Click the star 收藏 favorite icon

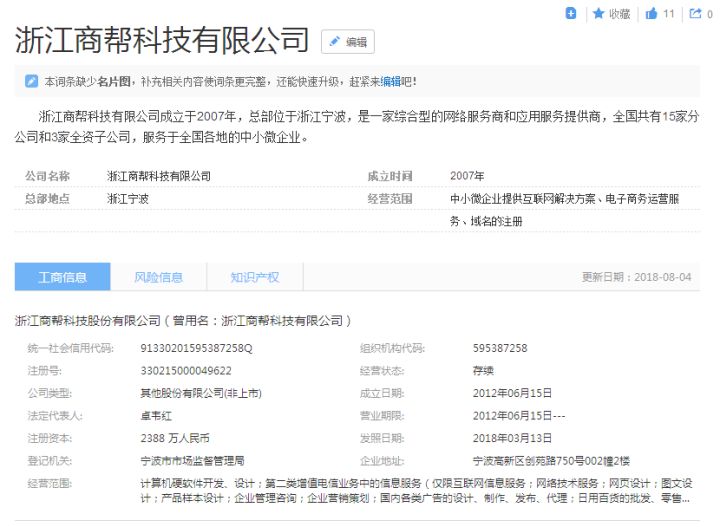click(599, 14)
